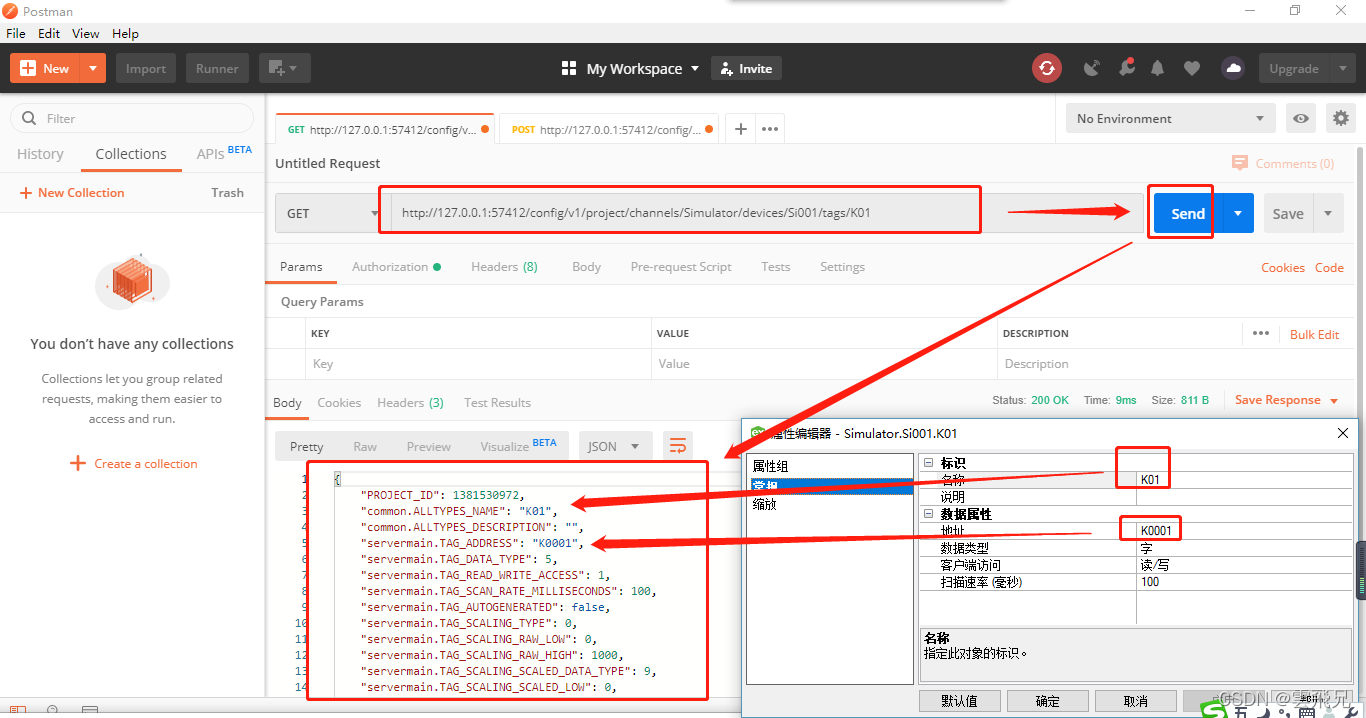Click 取消 in the property editor
The image size is (1366, 718).
tap(1135, 701)
